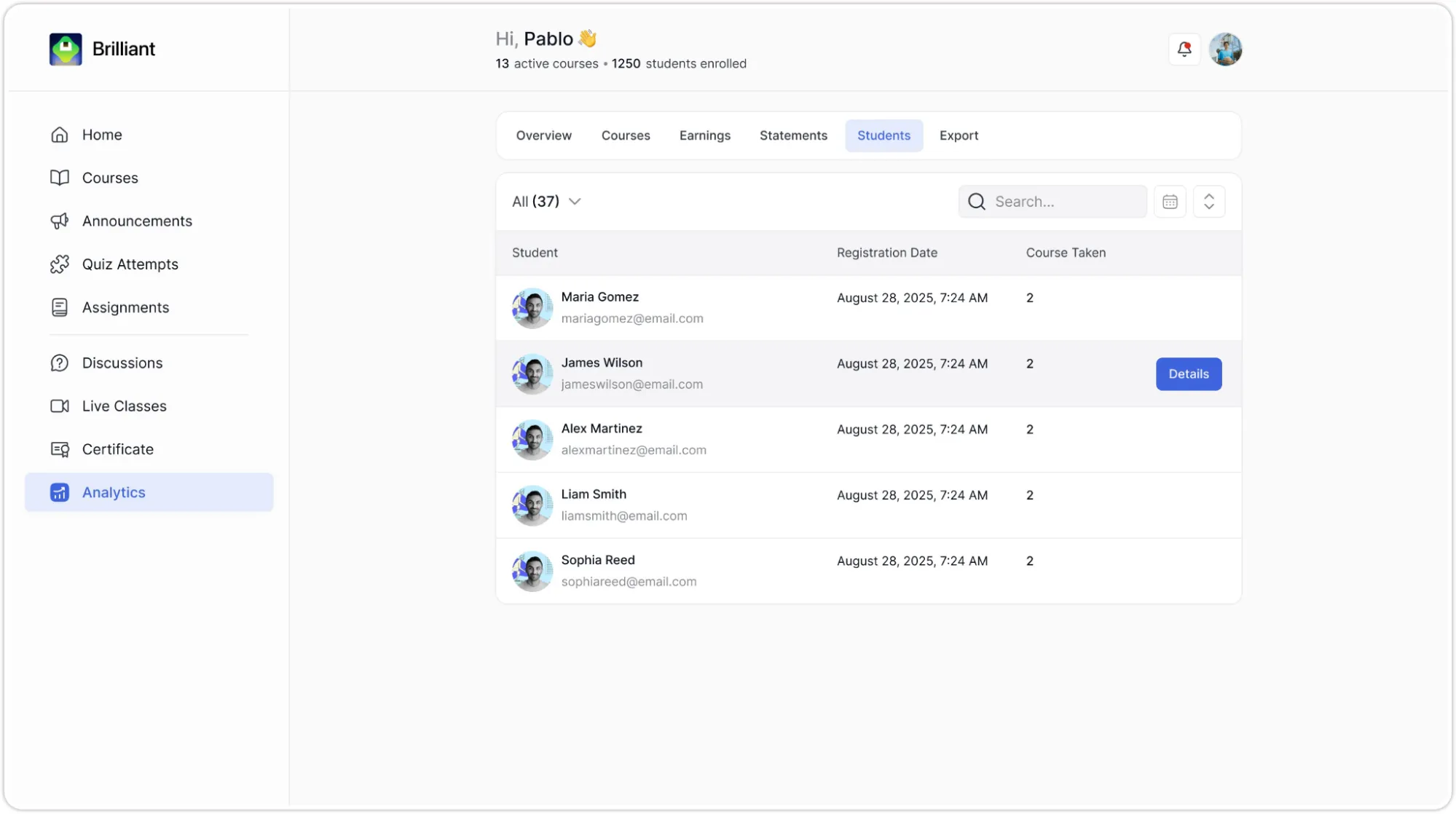Click the name Alex Martinez
The image size is (1456, 814).
602,429
